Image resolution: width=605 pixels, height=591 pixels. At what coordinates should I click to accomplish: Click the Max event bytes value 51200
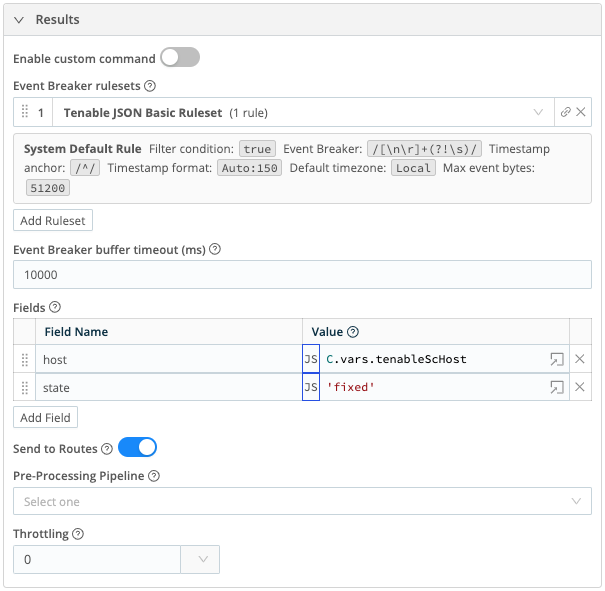point(48,188)
